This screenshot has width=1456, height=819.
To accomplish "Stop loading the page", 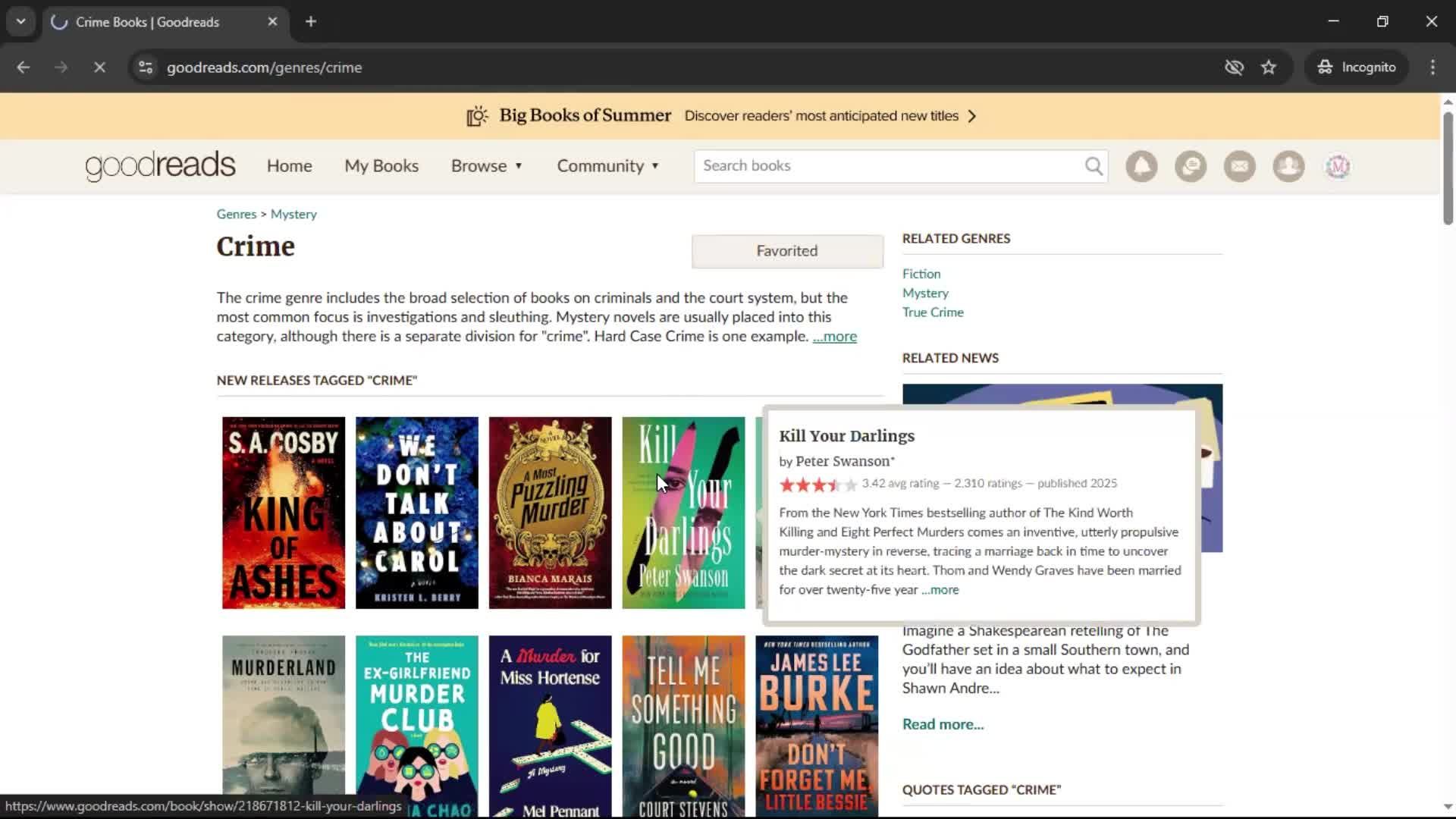I will point(99,67).
